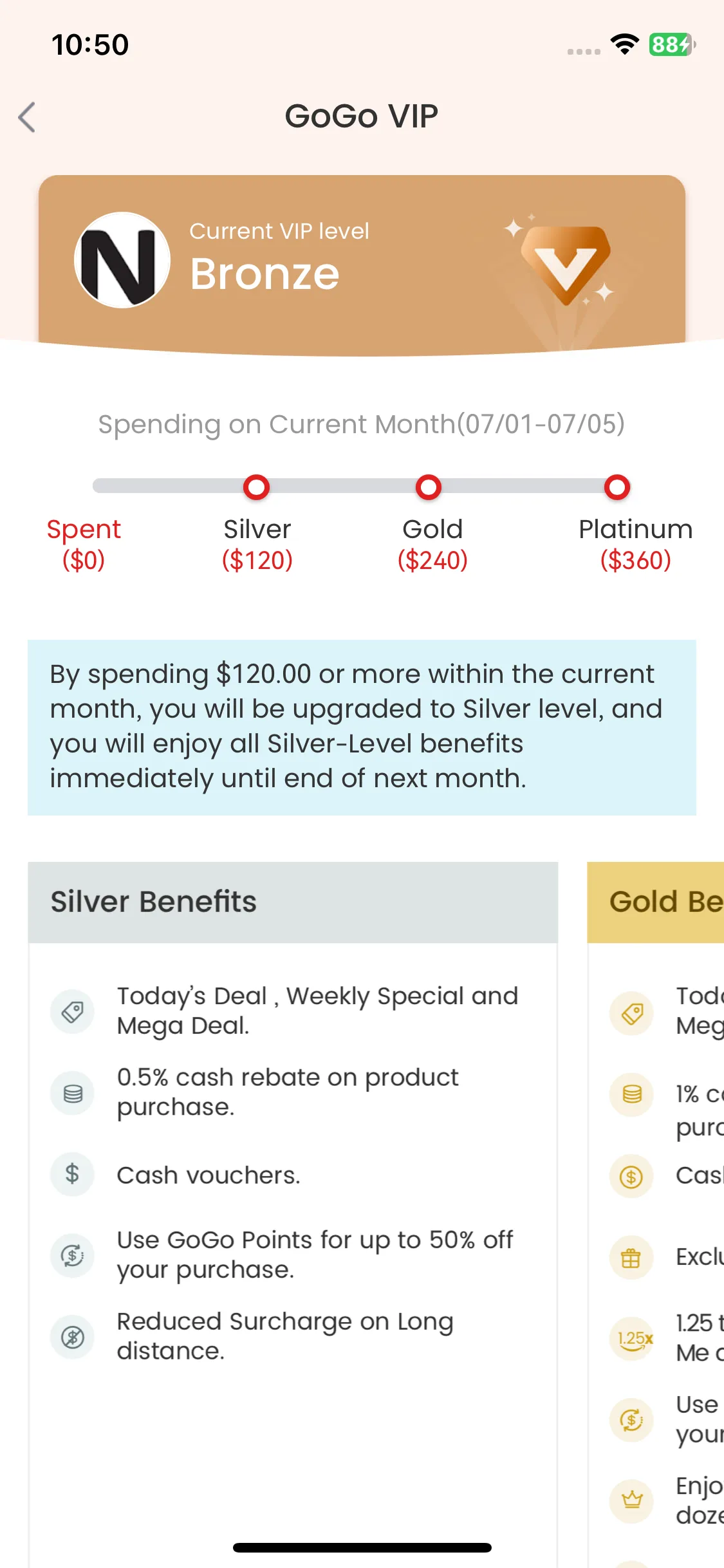Go back using the left chevron
Viewport: 724px width, 1568px height.
pos(26,117)
